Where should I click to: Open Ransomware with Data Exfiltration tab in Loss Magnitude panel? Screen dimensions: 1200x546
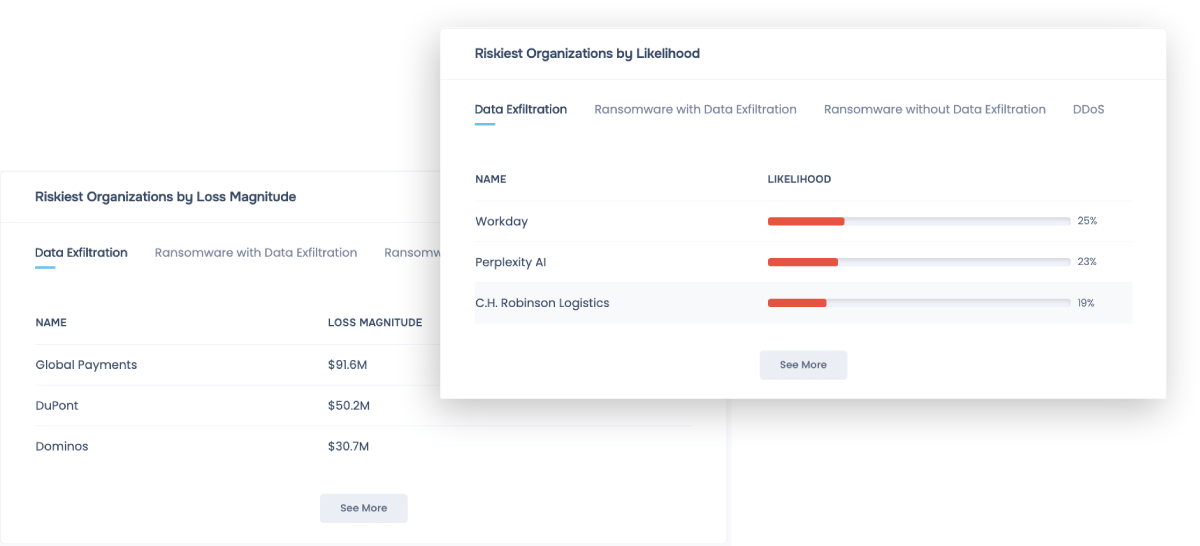[x=256, y=253]
